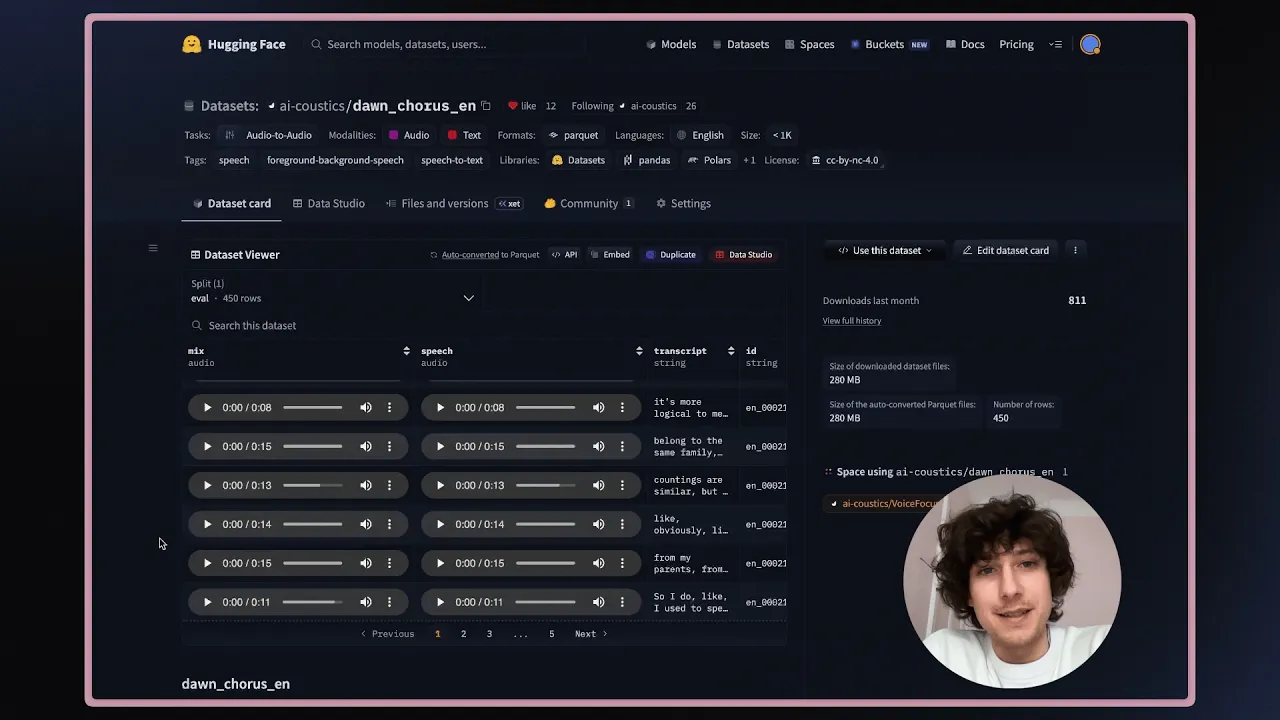Image resolution: width=1280 pixels, height=720 pixels.
Task: Seek the speech audio slider in the 0:13 row
Action: [546, 485]
